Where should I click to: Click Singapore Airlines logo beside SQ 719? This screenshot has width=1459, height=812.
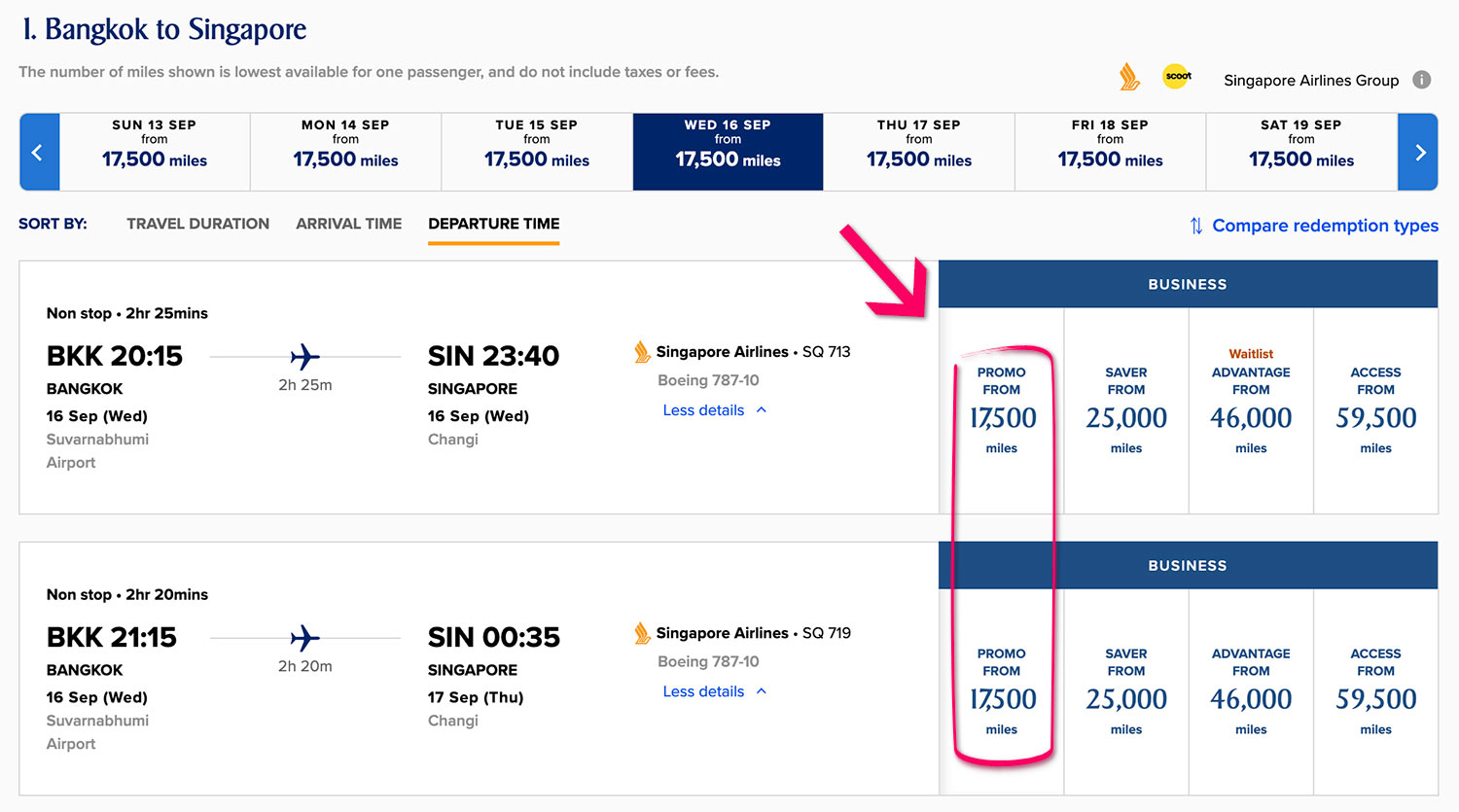point(642,633)
